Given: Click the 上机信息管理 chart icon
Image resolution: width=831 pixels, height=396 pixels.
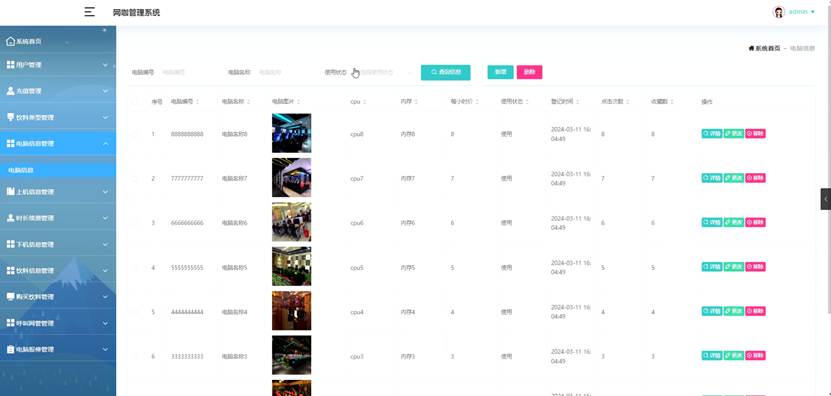Looking at the screenshot, I should (x=10, y=191).
